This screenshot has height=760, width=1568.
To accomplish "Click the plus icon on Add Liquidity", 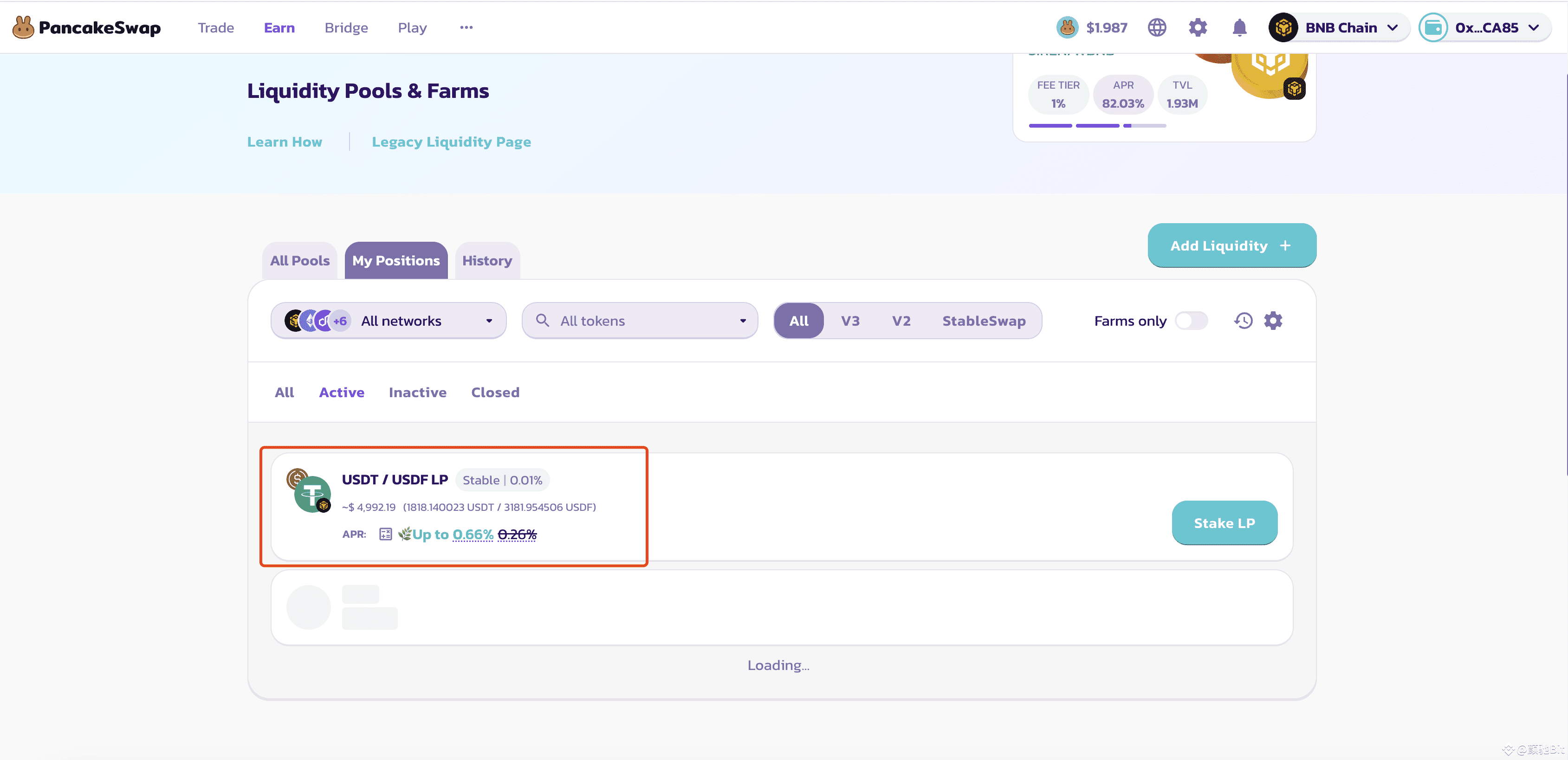I will click(x=1285, y=245).
